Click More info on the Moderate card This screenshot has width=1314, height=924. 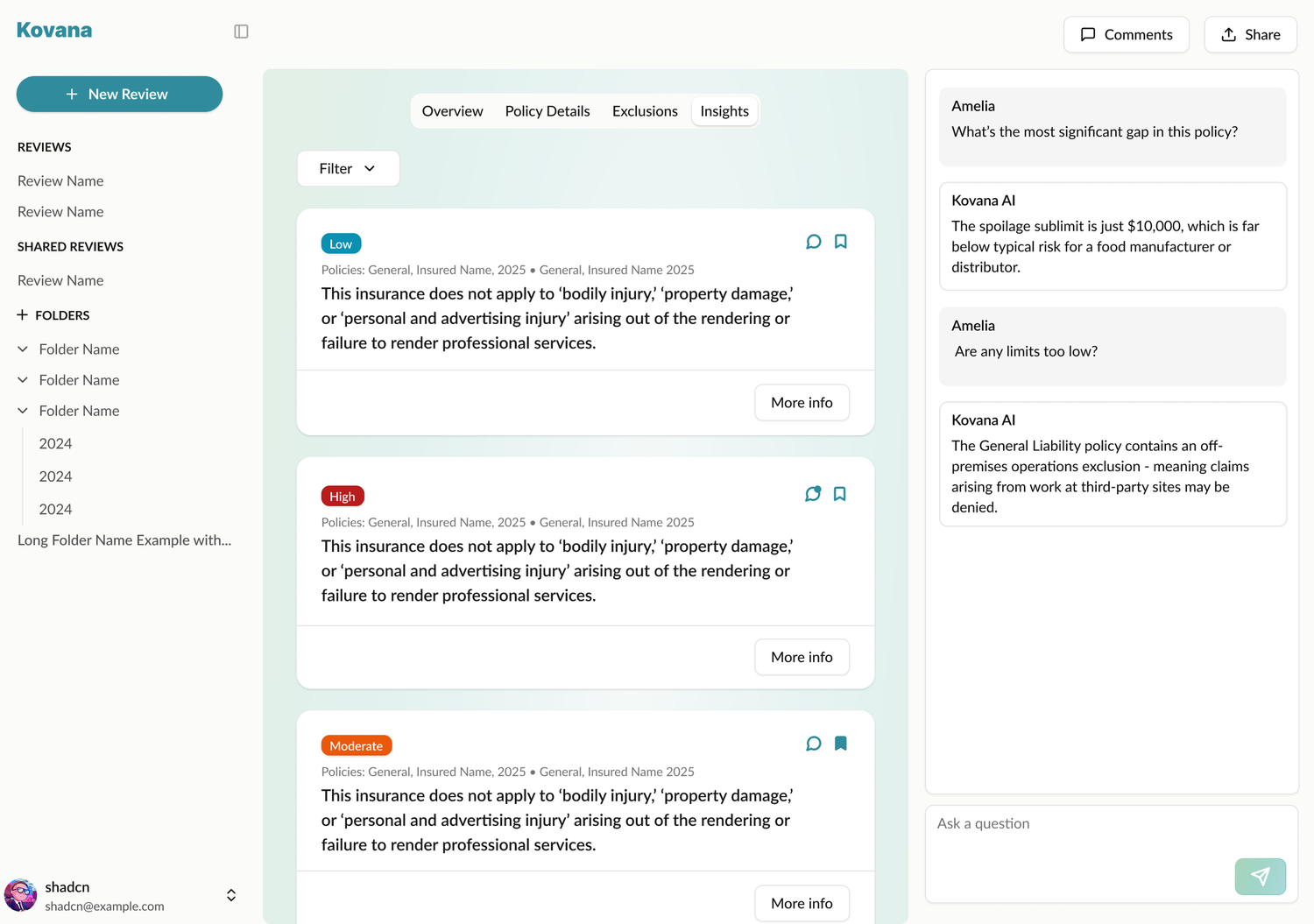click(802, 903)
